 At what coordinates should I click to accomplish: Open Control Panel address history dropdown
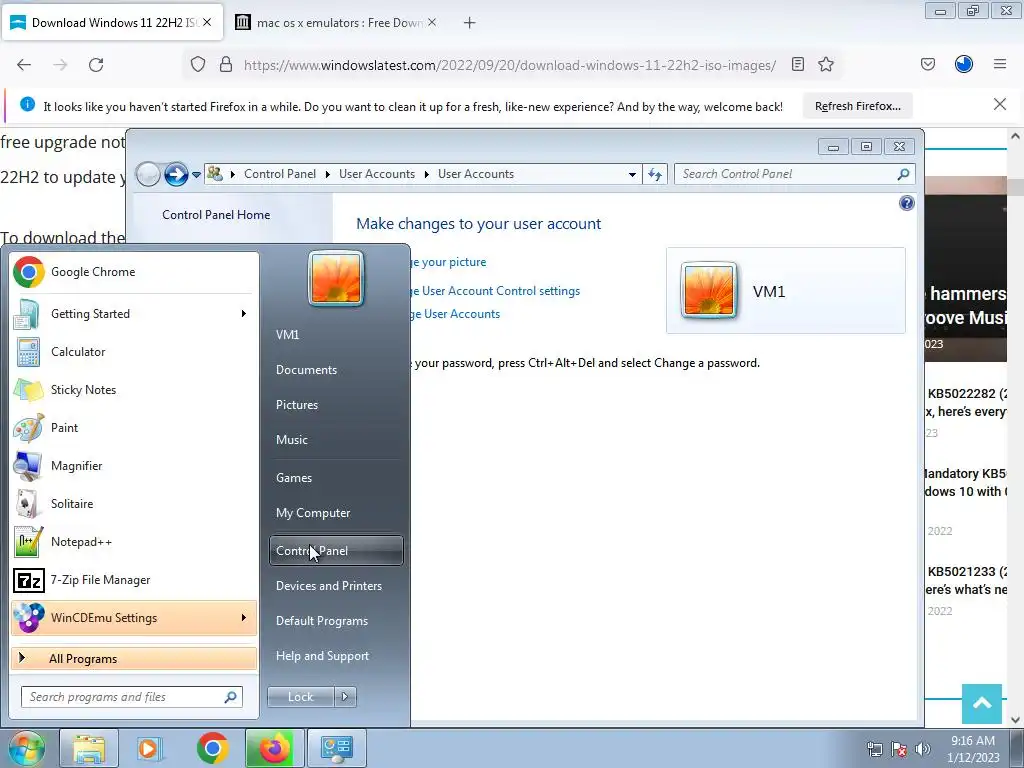click(x=632, y=174)
